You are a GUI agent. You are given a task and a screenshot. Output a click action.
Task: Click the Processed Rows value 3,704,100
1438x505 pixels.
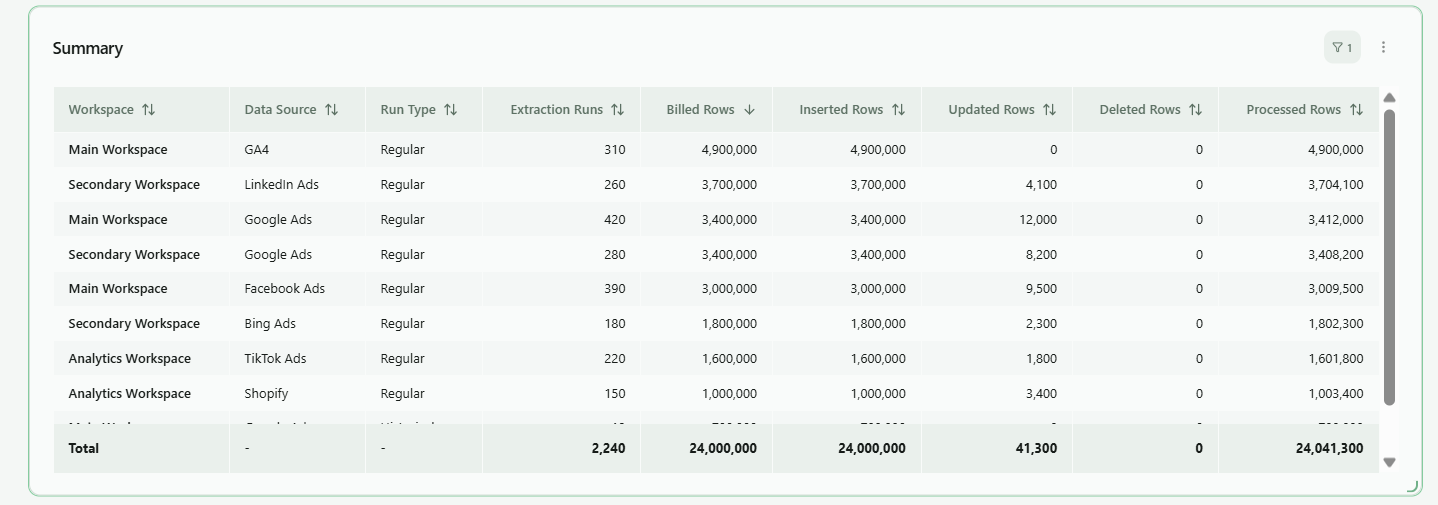click(1336, 185)
